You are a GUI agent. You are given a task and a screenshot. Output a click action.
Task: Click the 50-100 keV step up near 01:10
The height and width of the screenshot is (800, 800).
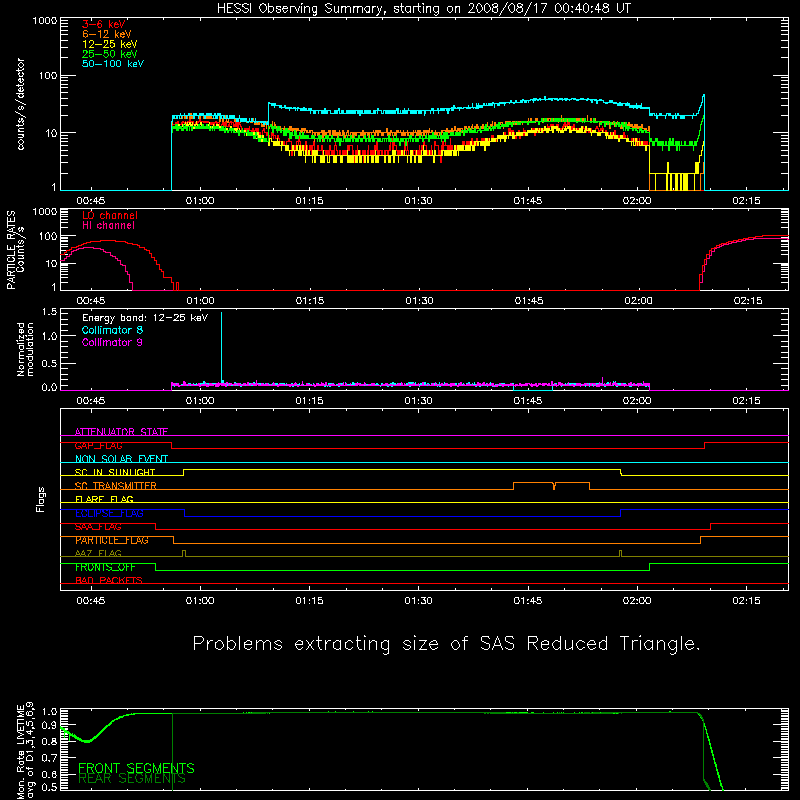tap(268, 113)
